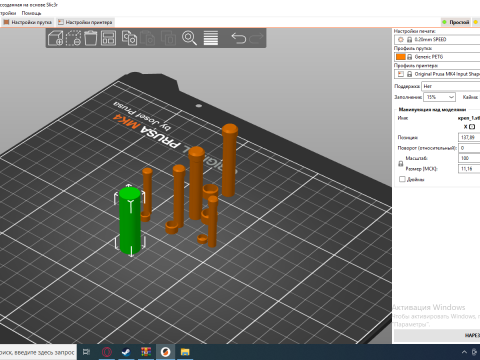Click the printer icon in printer profile

(x=401, y=74)
